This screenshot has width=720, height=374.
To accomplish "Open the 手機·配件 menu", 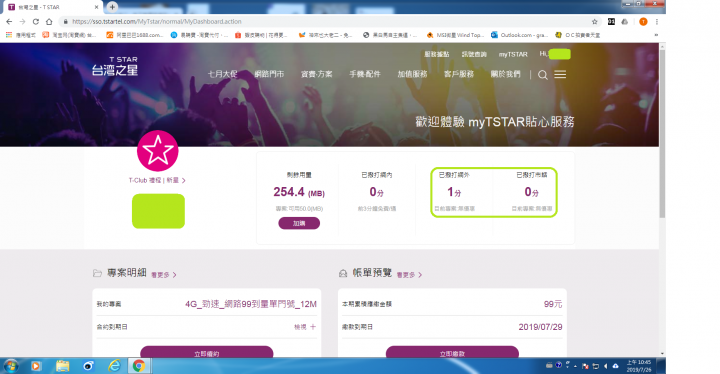I will pos(365,74).
